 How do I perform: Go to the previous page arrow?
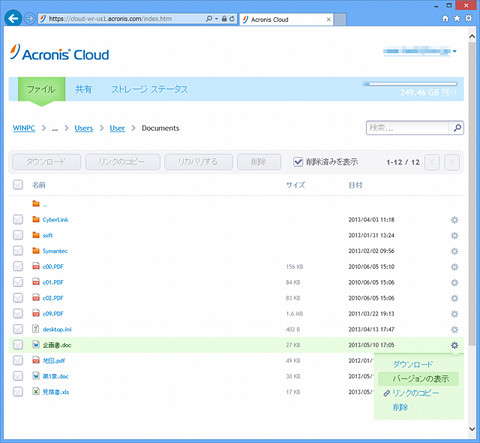click(x=432, y=162)
